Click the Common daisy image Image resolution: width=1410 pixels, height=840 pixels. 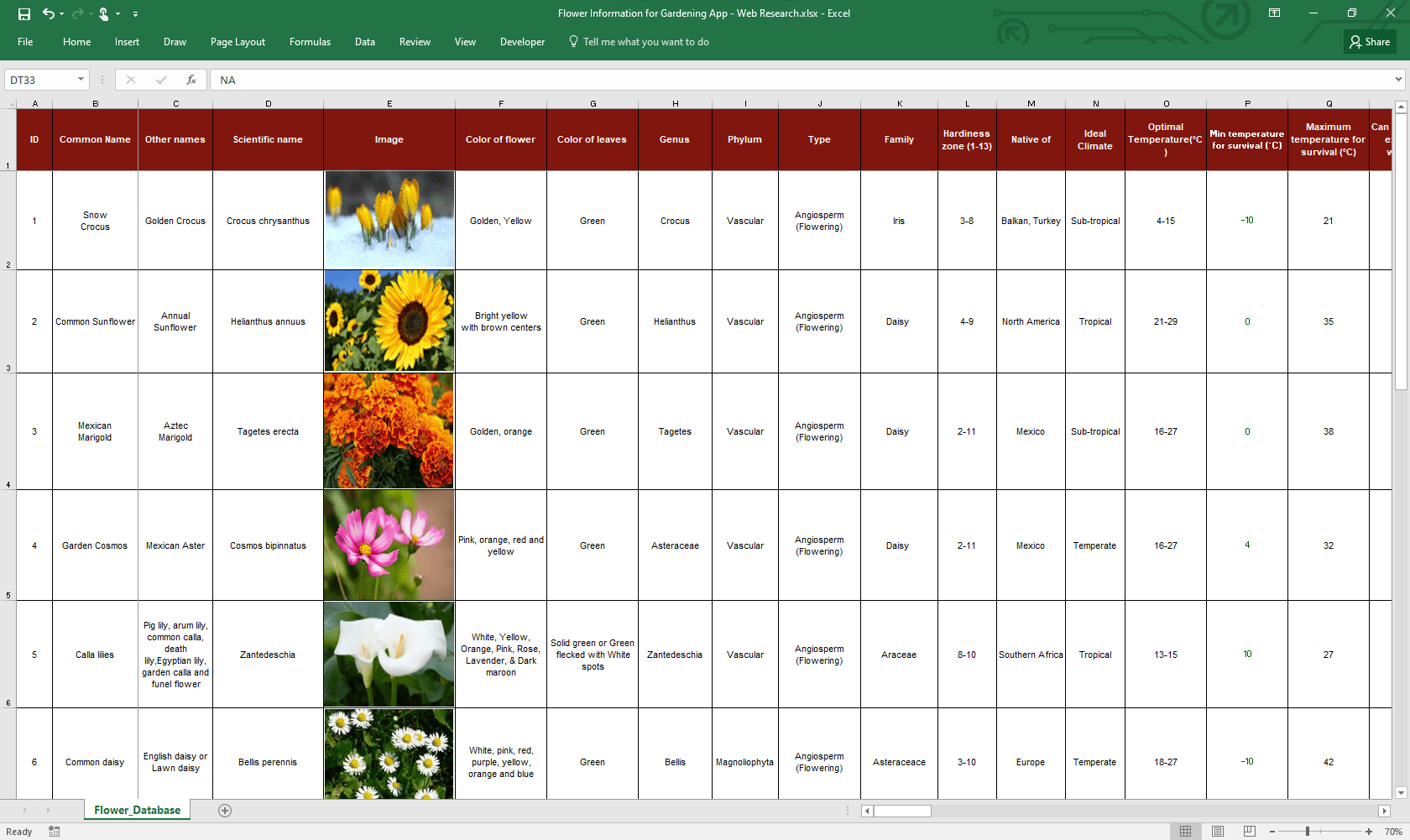click(x=389, y=754)
